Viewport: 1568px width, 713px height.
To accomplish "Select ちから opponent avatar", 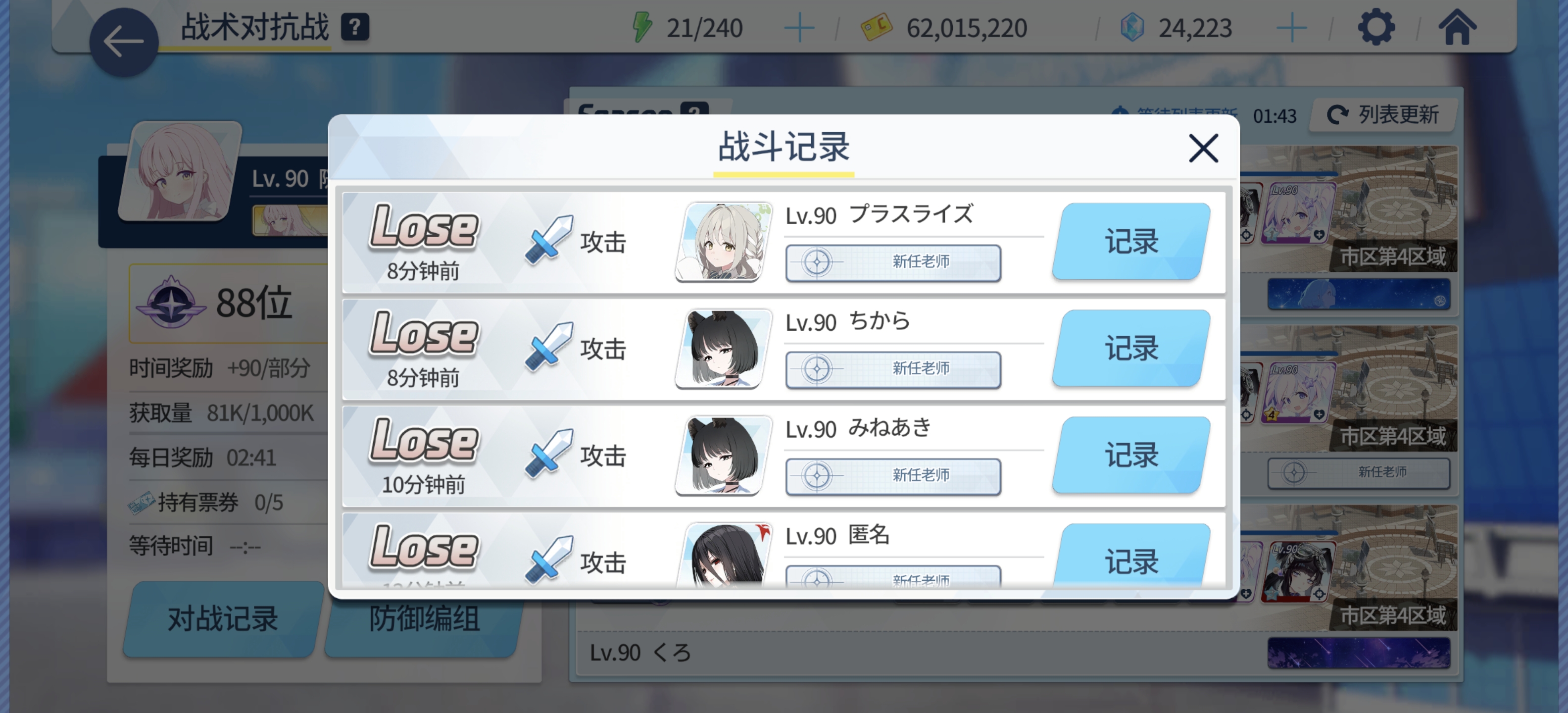I will [724, 348].
